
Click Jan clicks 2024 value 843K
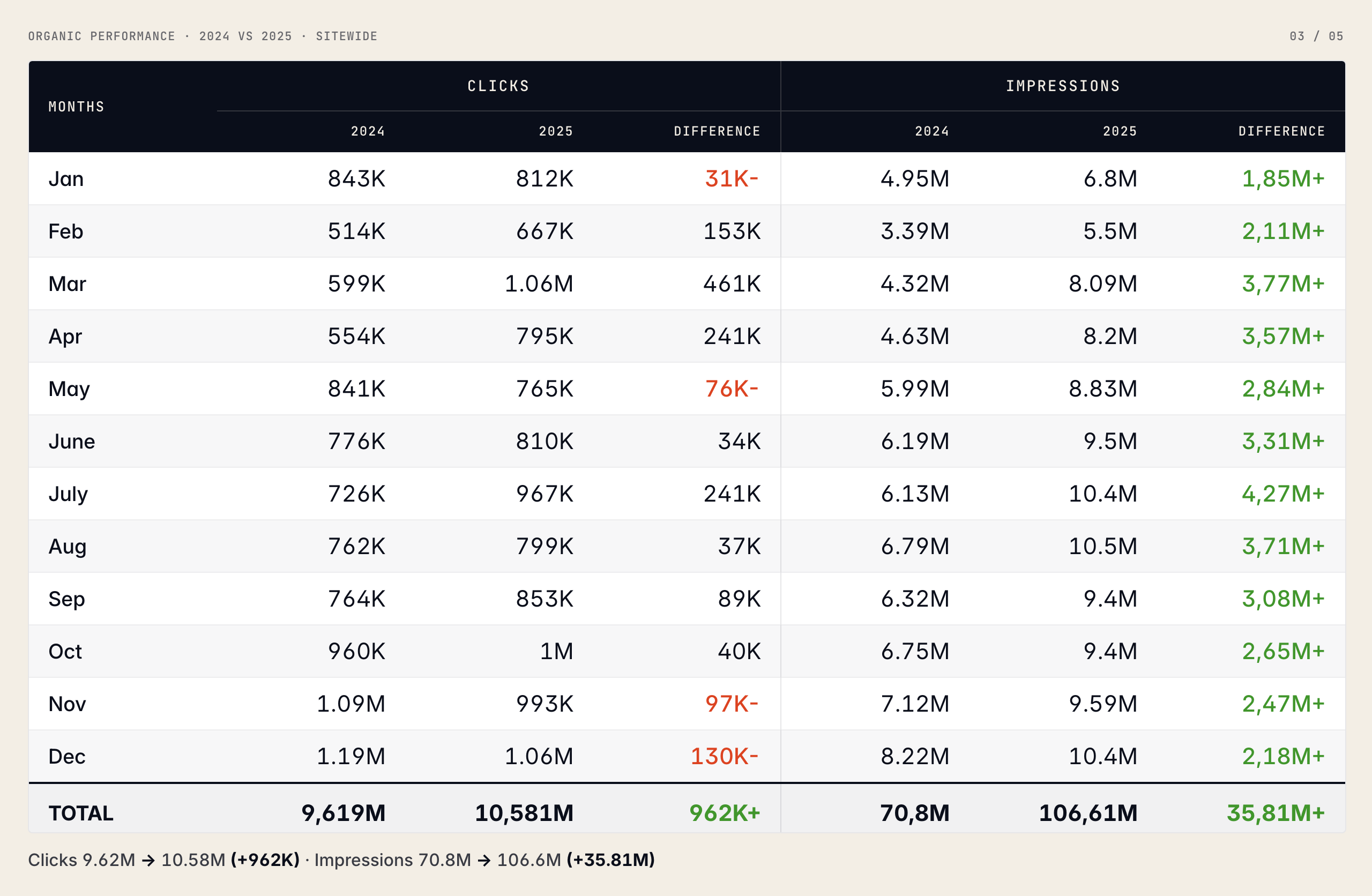tap(356, 179)
